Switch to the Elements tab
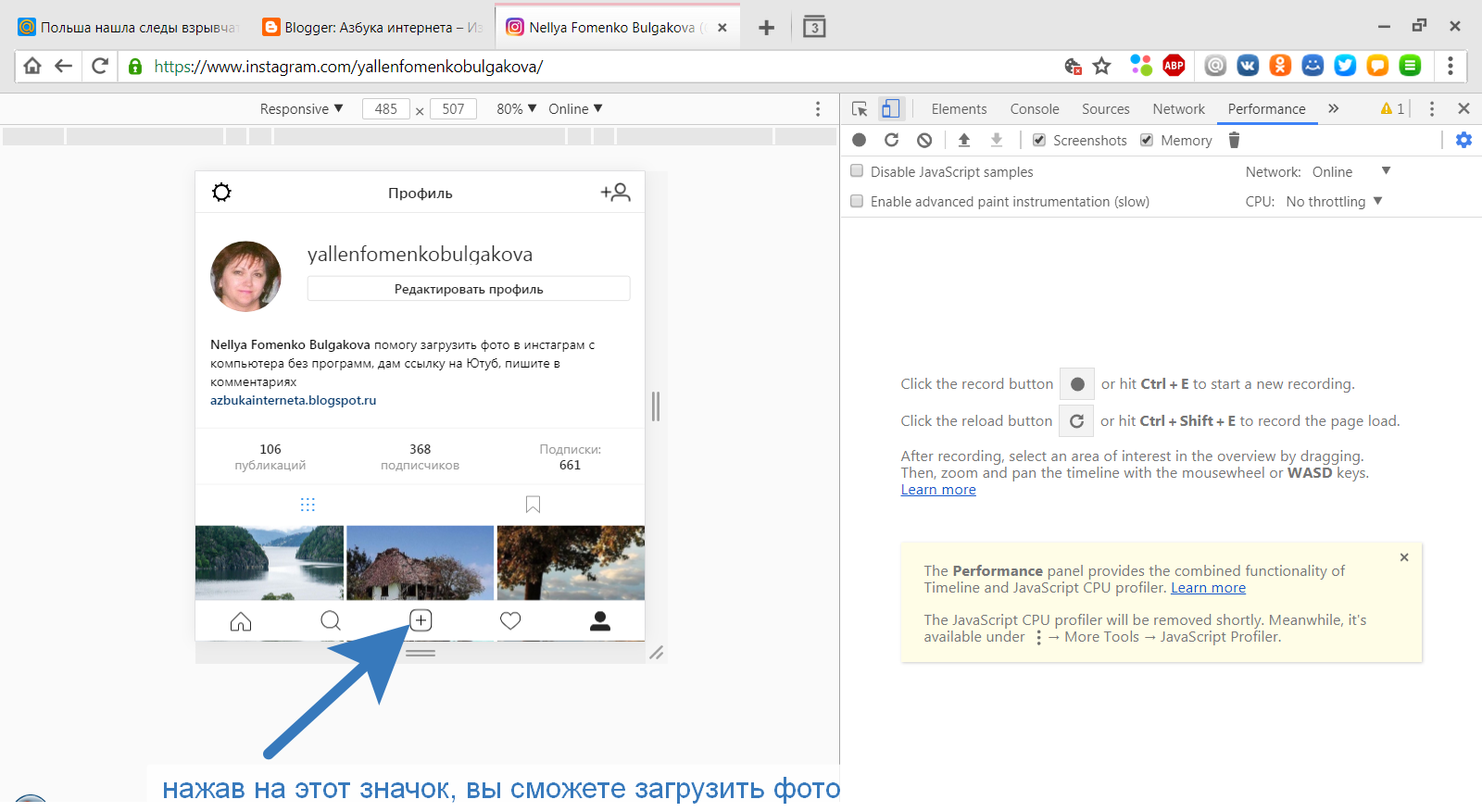The width and height of the screenshot is (1482, 812). tap(959, 109)
